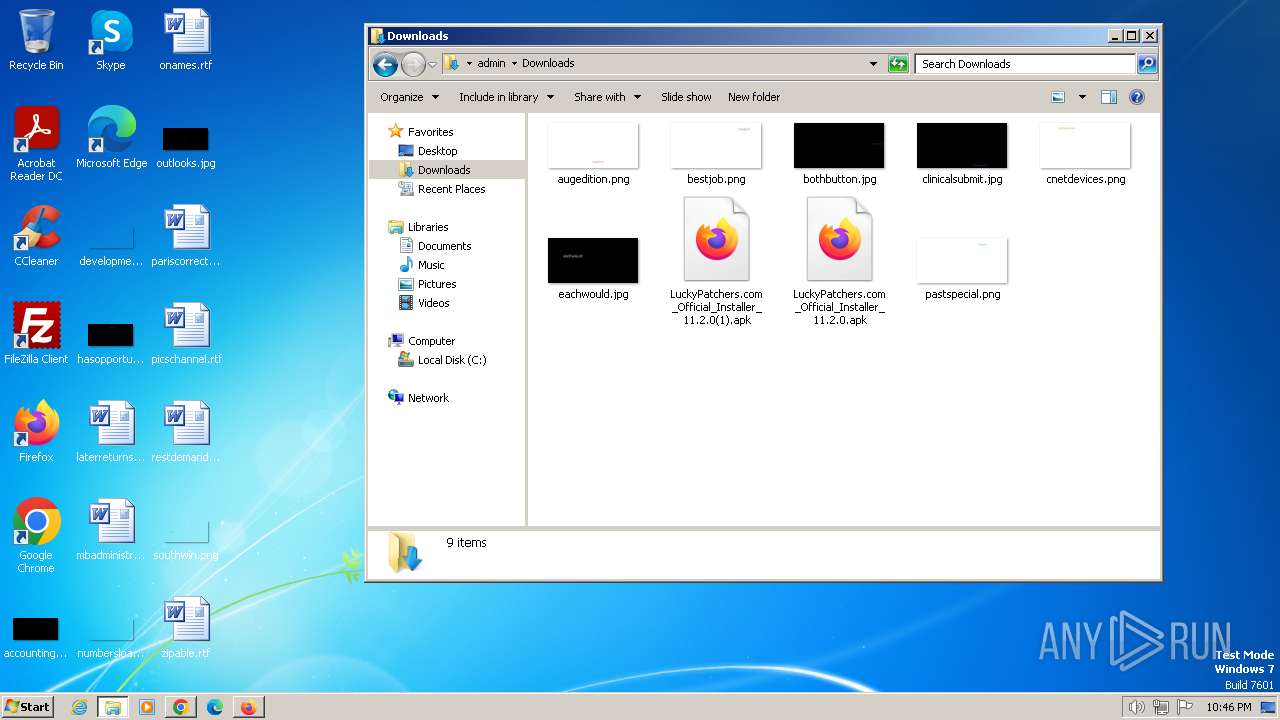The width and height of the screenshot is (1280, 720).
Task: Open FileZilla Client shortcut
Action: point(36,334)
